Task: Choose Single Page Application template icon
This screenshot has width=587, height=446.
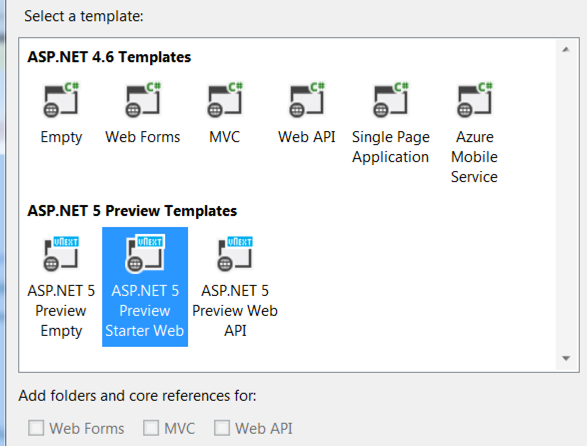Action: pos(391,100)
